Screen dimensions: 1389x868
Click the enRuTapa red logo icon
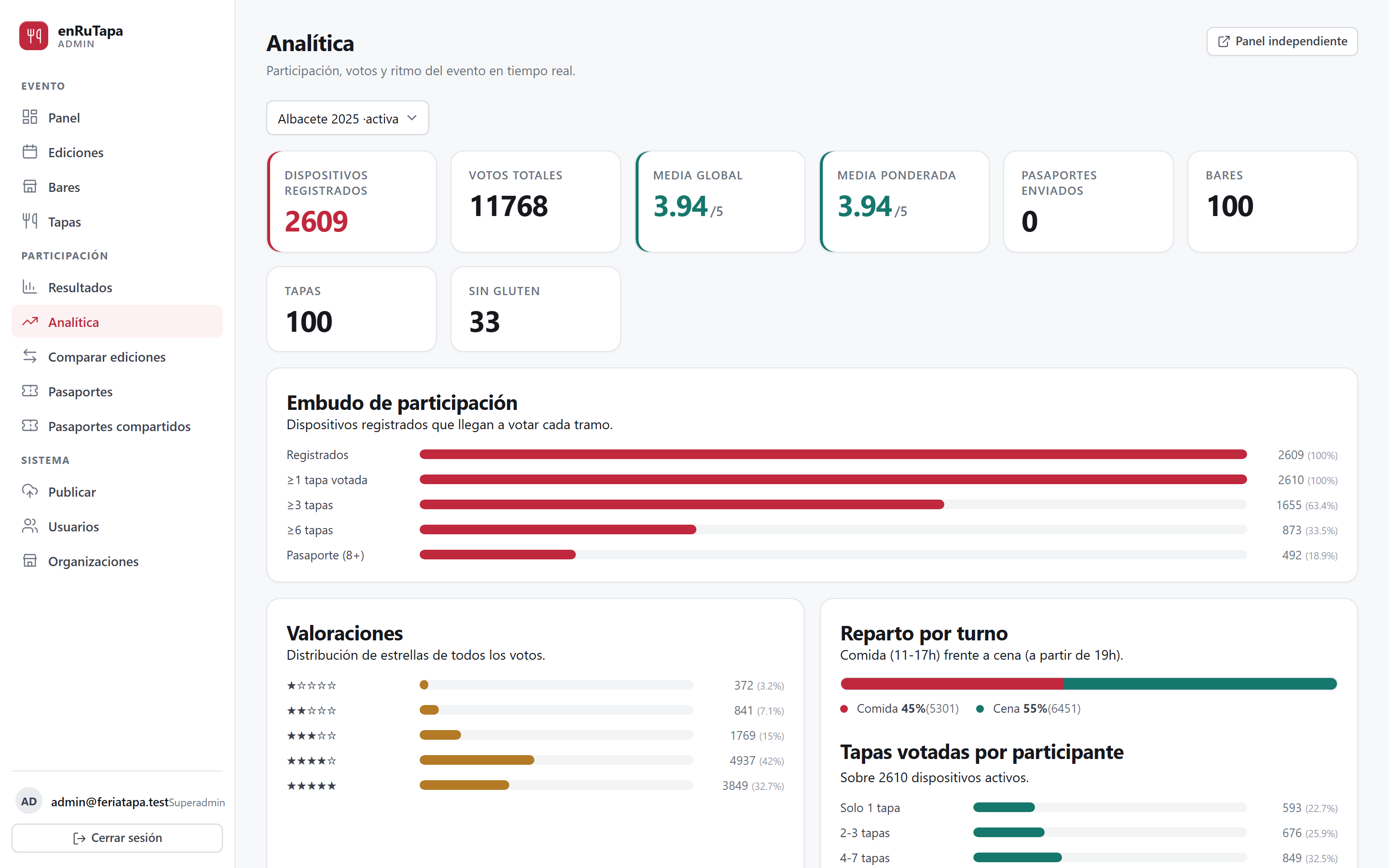coord(34,36)
